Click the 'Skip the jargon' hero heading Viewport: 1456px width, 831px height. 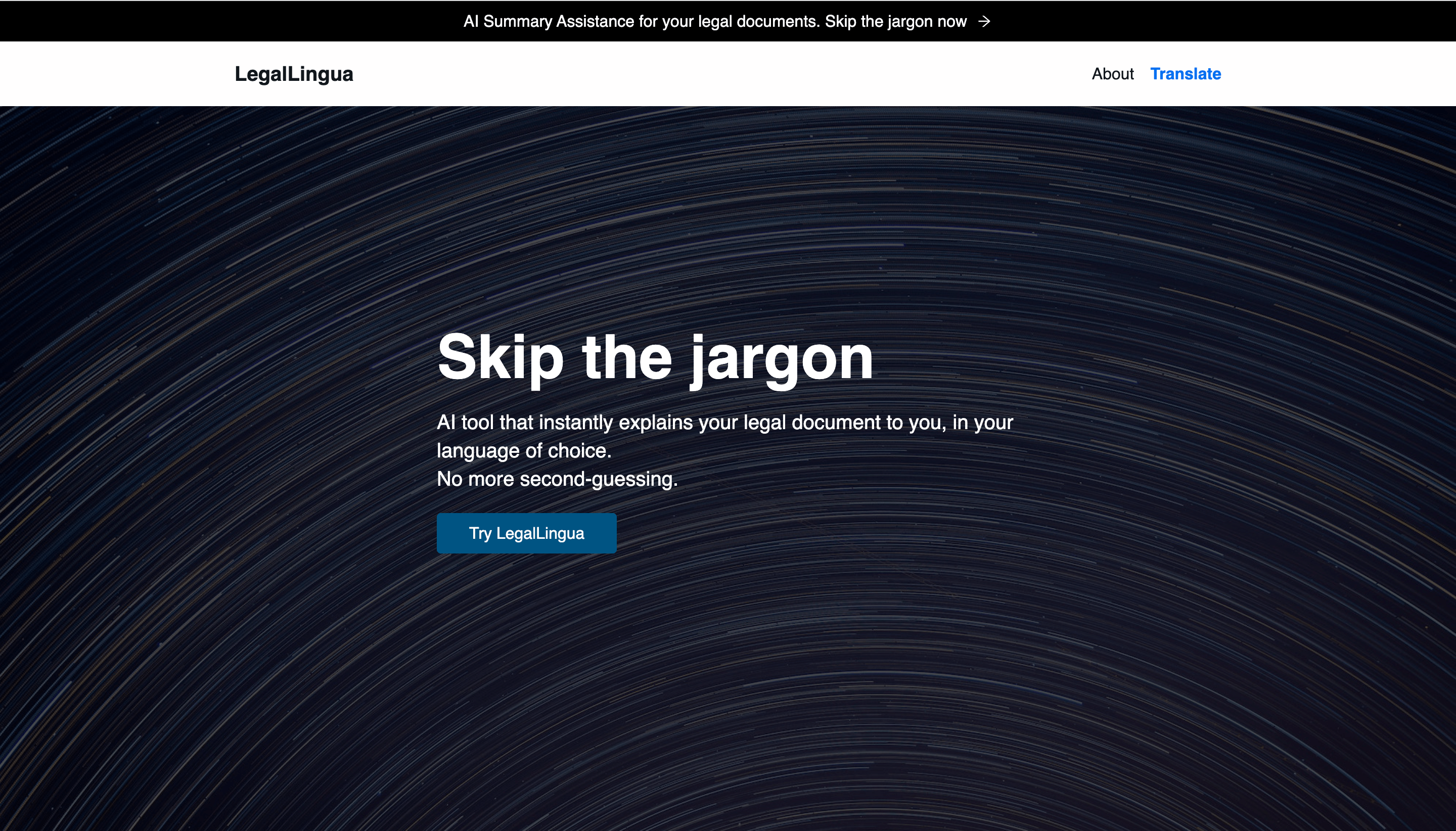[654, 358]
